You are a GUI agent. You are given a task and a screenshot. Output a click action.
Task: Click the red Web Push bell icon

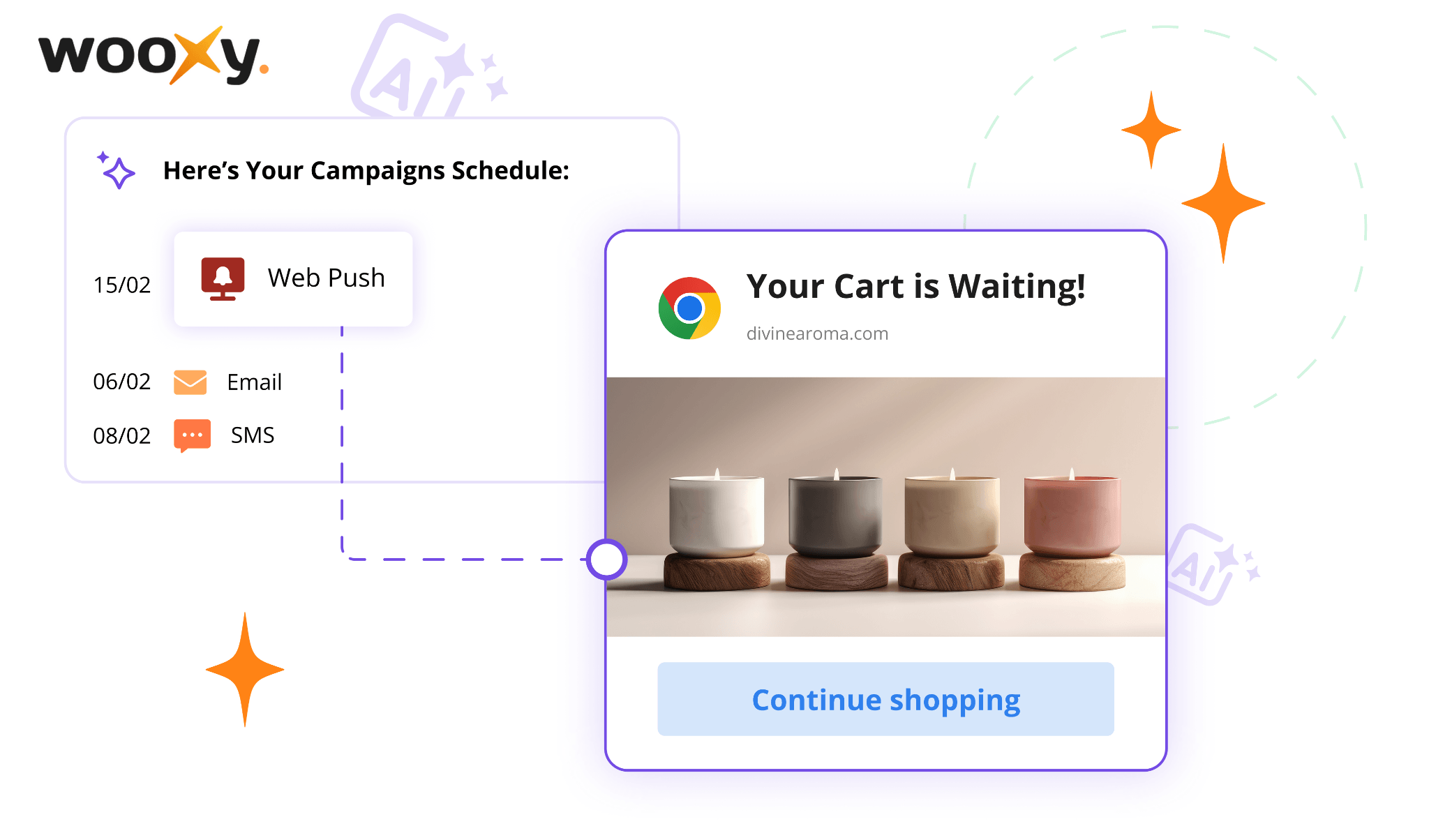(223, 278)
